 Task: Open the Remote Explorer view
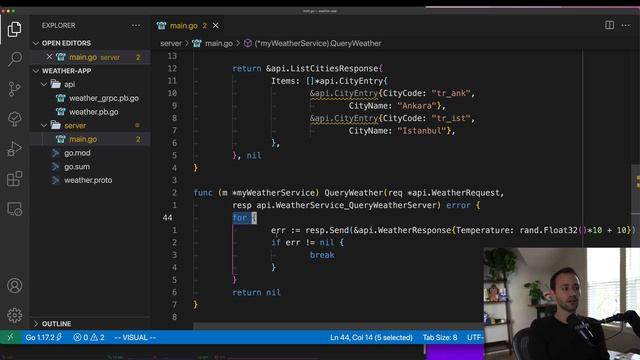tap(14, 209)
